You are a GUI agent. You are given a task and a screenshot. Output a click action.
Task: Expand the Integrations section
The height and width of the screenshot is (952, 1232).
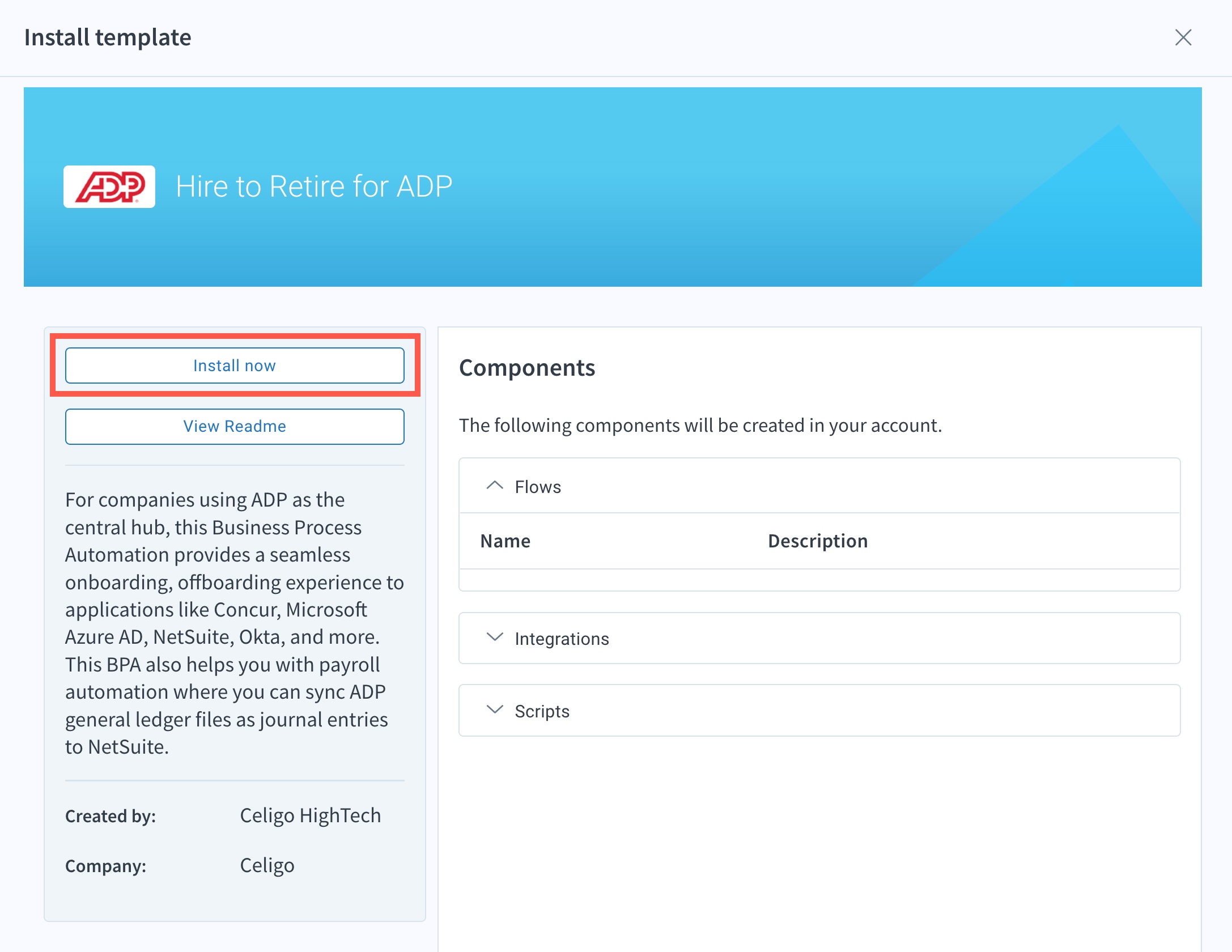coord(819,638)
